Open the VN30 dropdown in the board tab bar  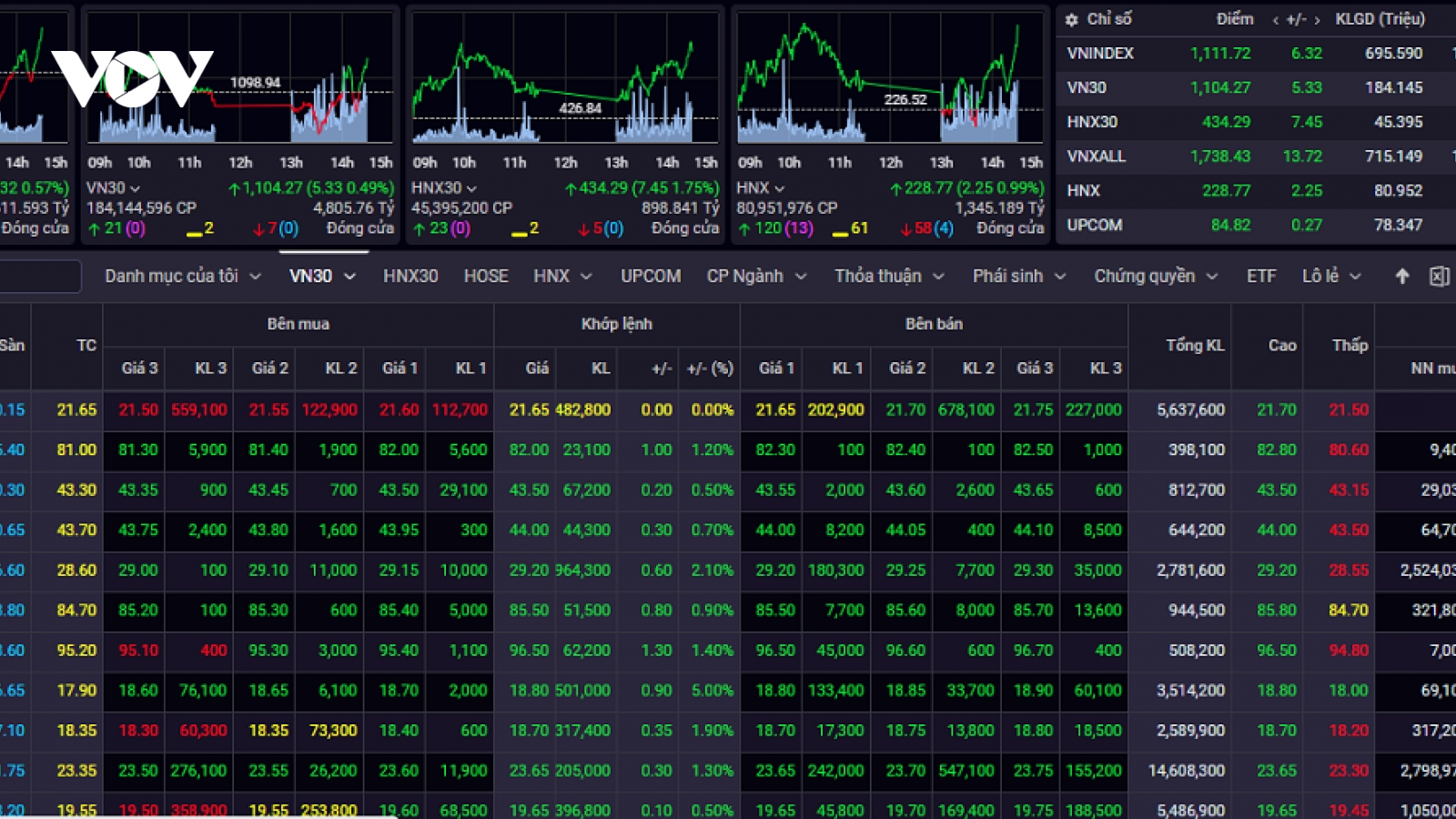(x=322, y=276)
